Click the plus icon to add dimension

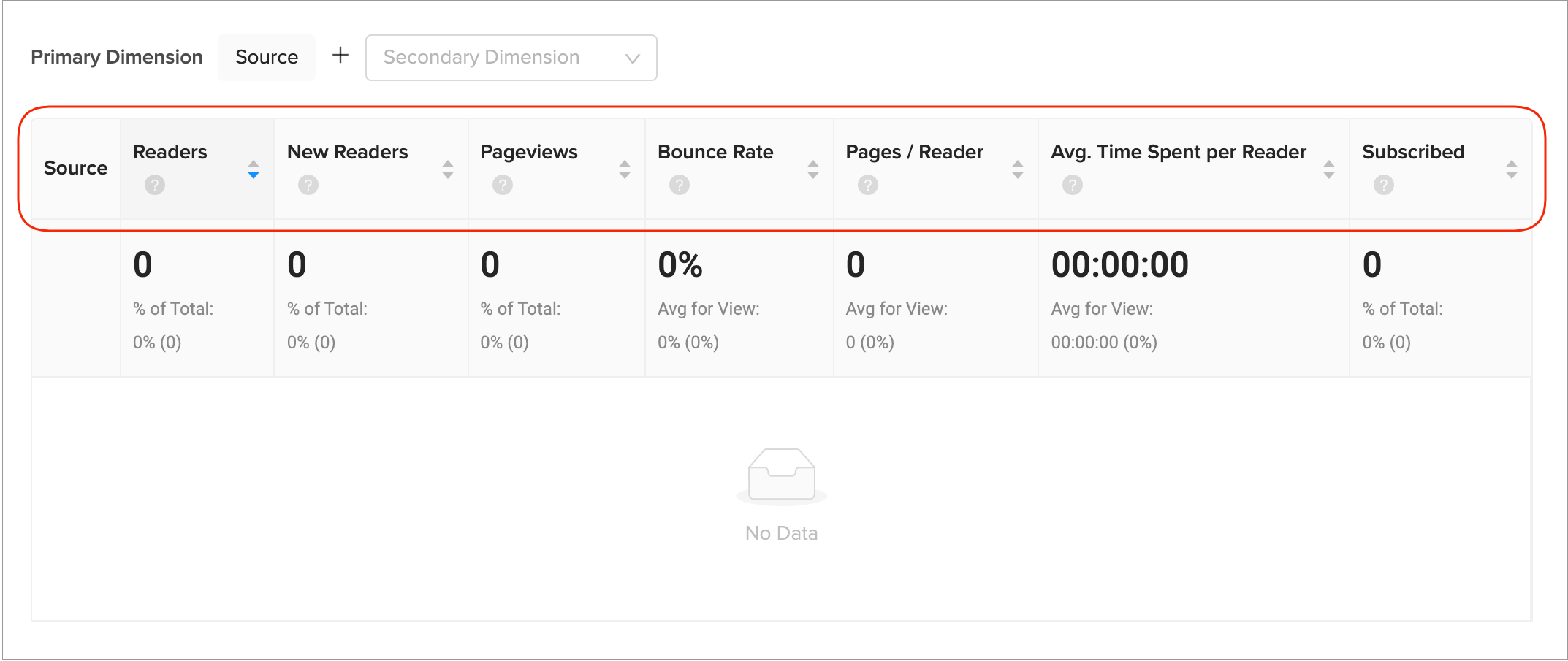coord(340,56)
